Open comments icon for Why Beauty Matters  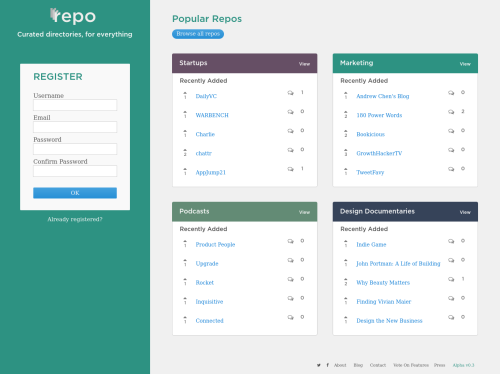(451, 279)
